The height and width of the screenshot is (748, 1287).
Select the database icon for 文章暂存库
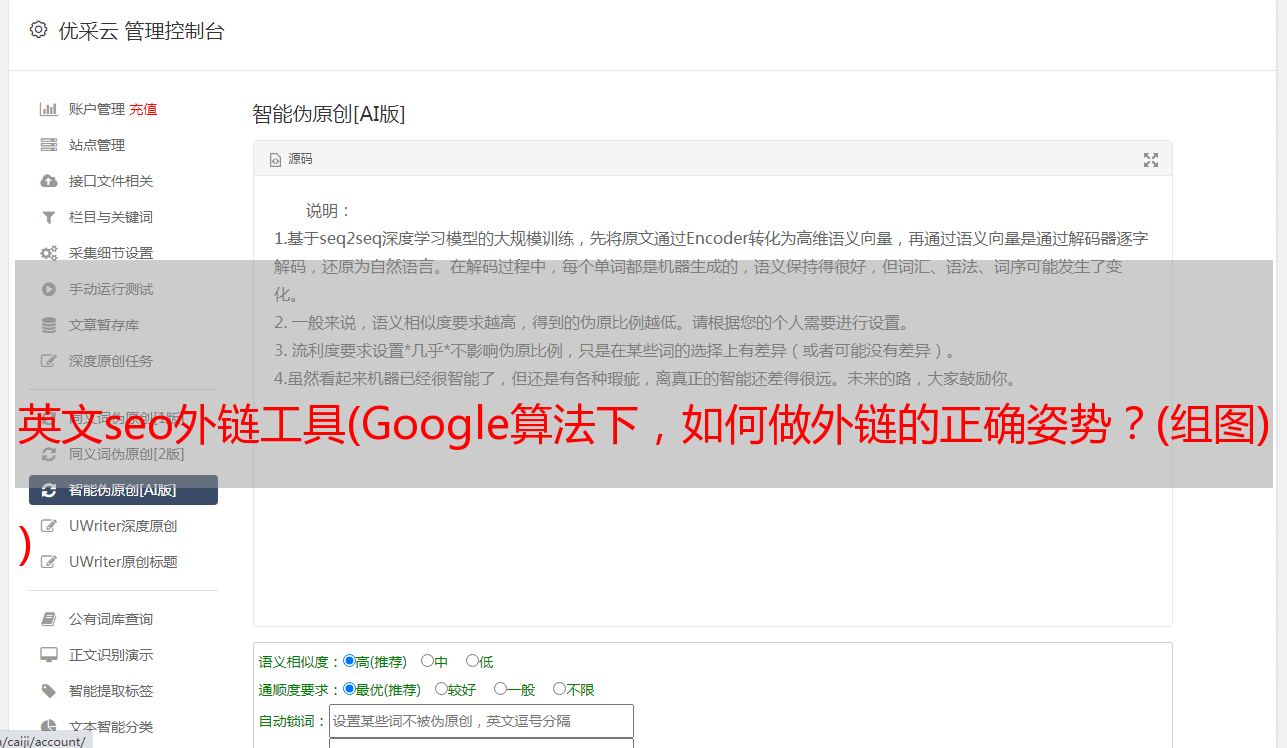point(48,325)
